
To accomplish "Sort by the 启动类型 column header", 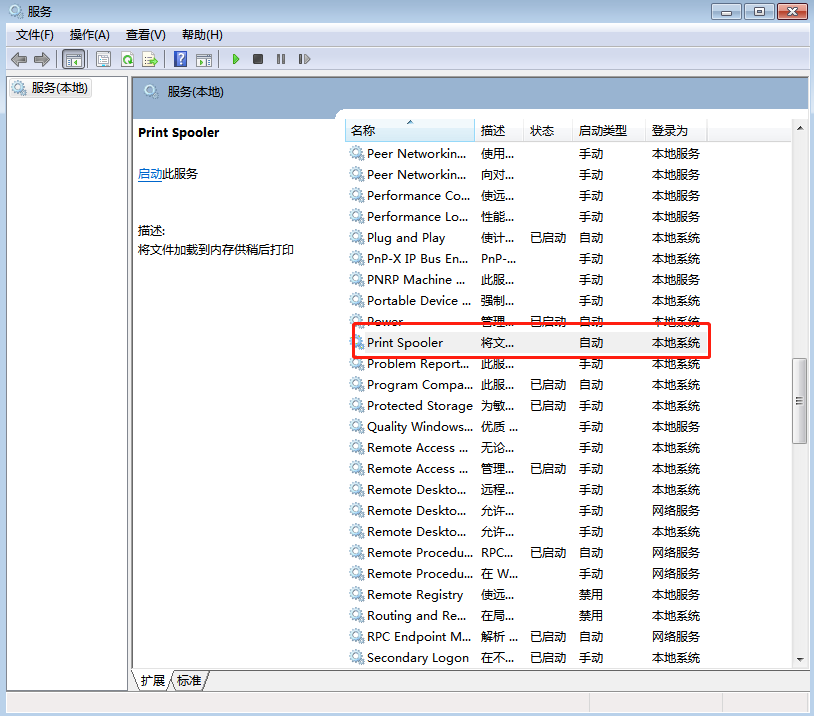I will click(x=602, y=131).
